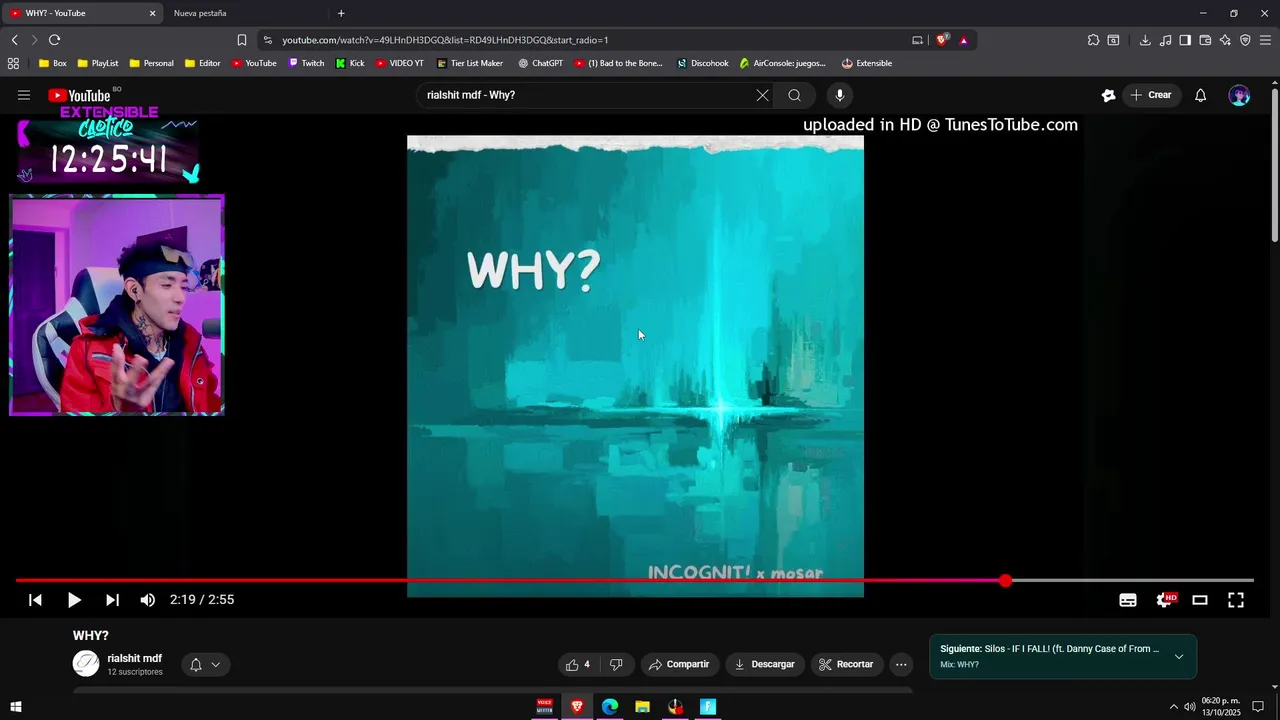The image size is (1280, 720).
Task: Bookmark this page icon
Action: 241,40
